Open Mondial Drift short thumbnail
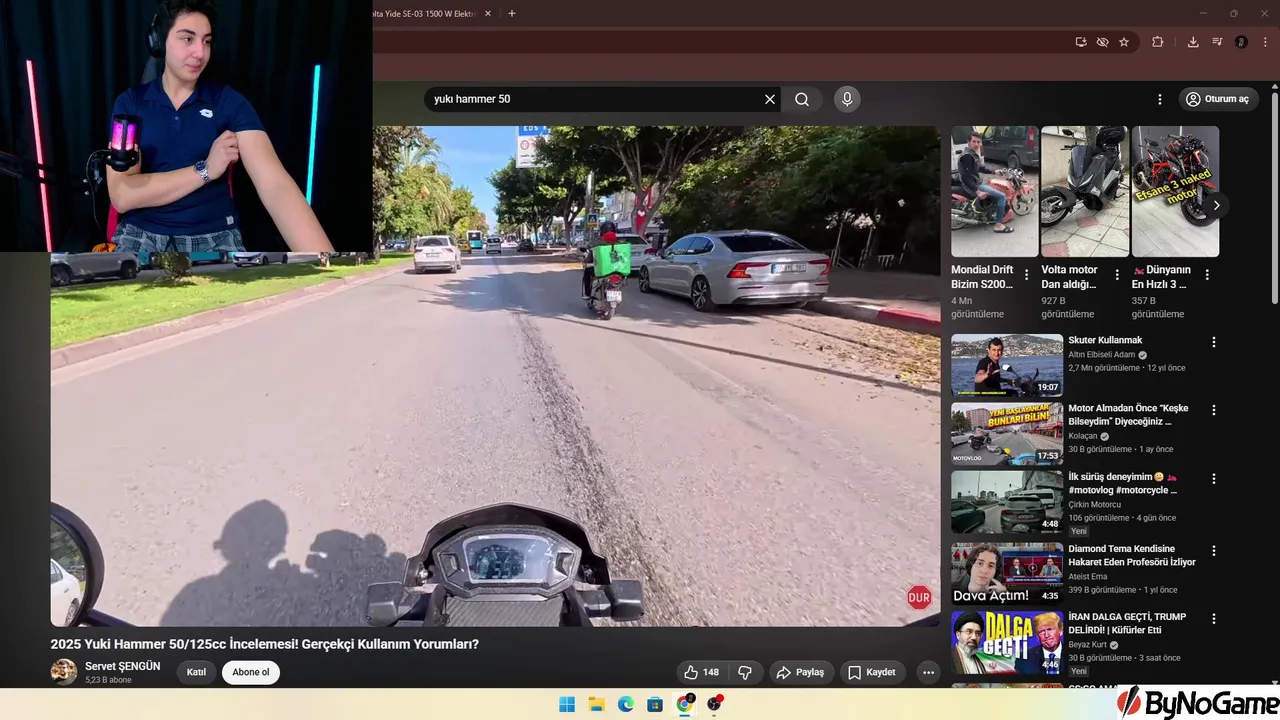Screen dimensions: 1280x720 click(x=995, y=191)
